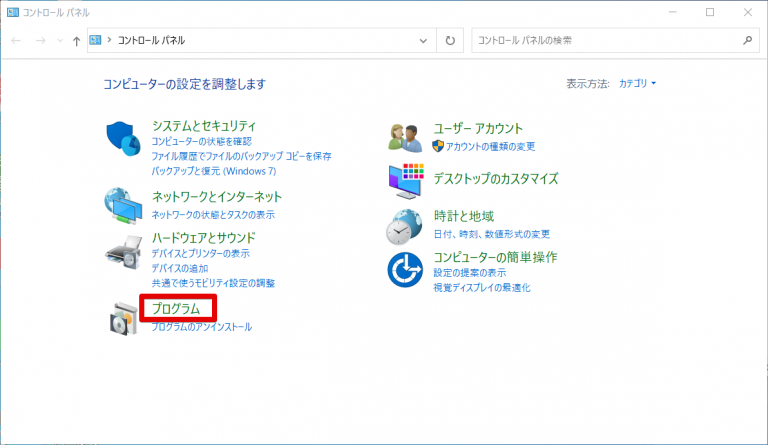The height and width of the screenshot is (445, 768).
Task: Open ハードウェアとサウンド category
Action: (x=204, y=238)
